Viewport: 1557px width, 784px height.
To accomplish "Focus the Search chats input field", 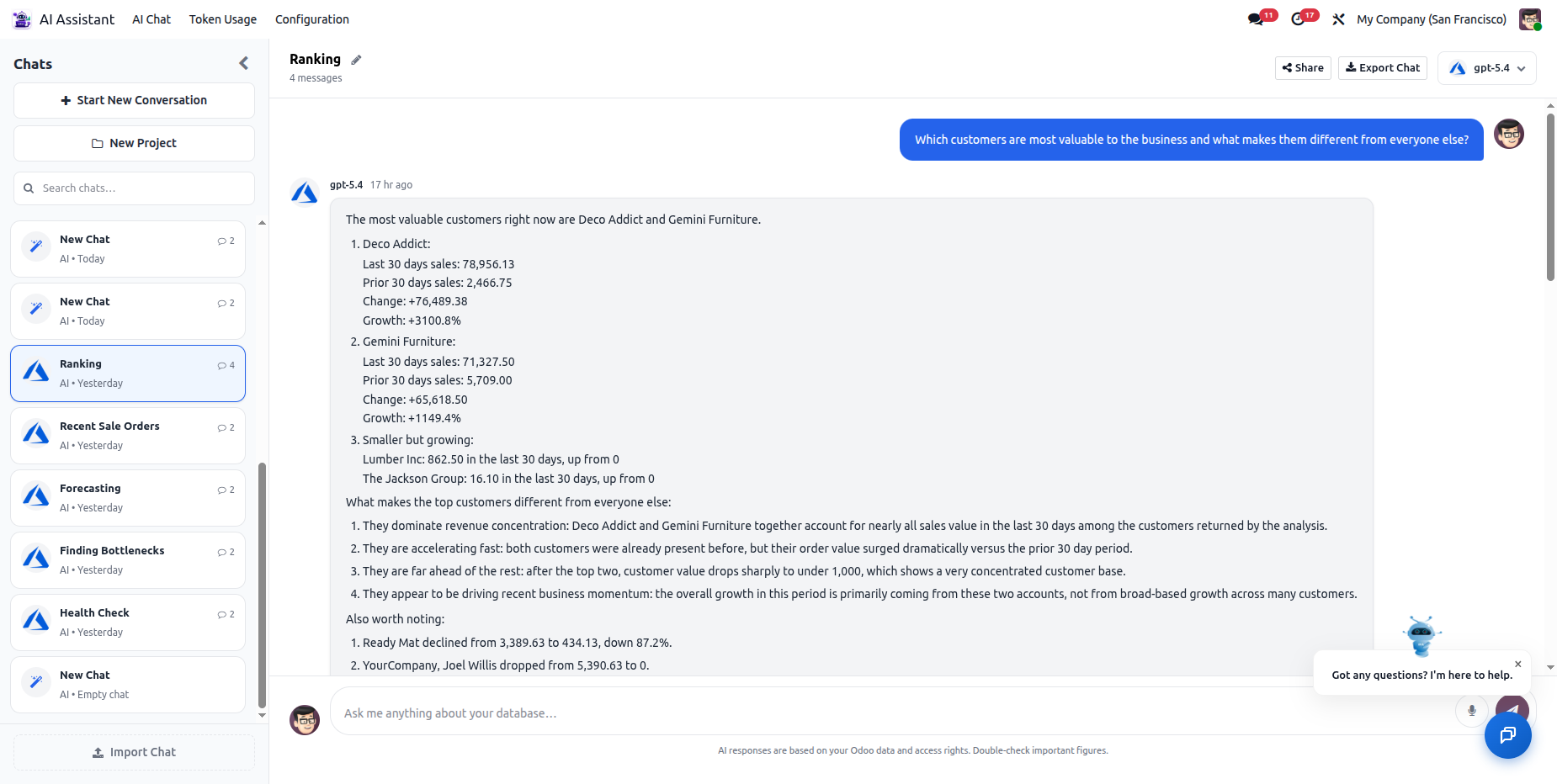I will (x=134, y=188).
